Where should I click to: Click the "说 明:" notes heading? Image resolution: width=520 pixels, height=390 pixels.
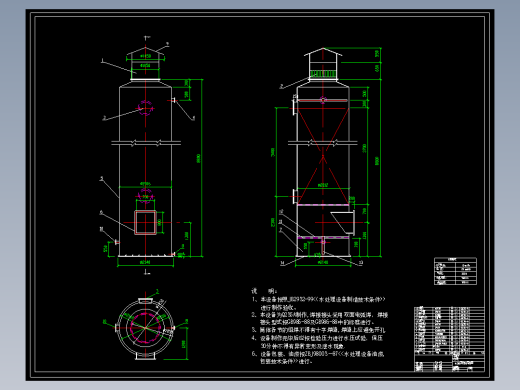[264, 291]
